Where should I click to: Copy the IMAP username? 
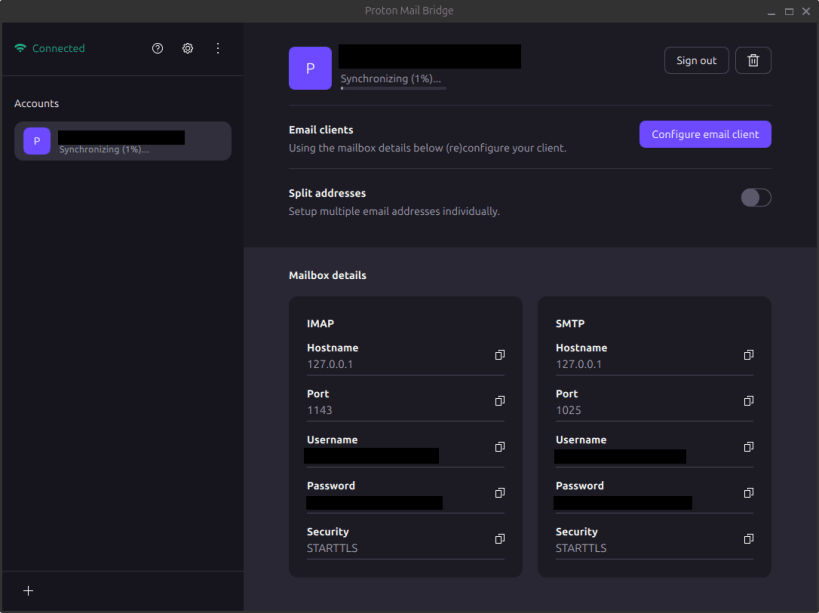pyautogui.click(x=500, y=447)
